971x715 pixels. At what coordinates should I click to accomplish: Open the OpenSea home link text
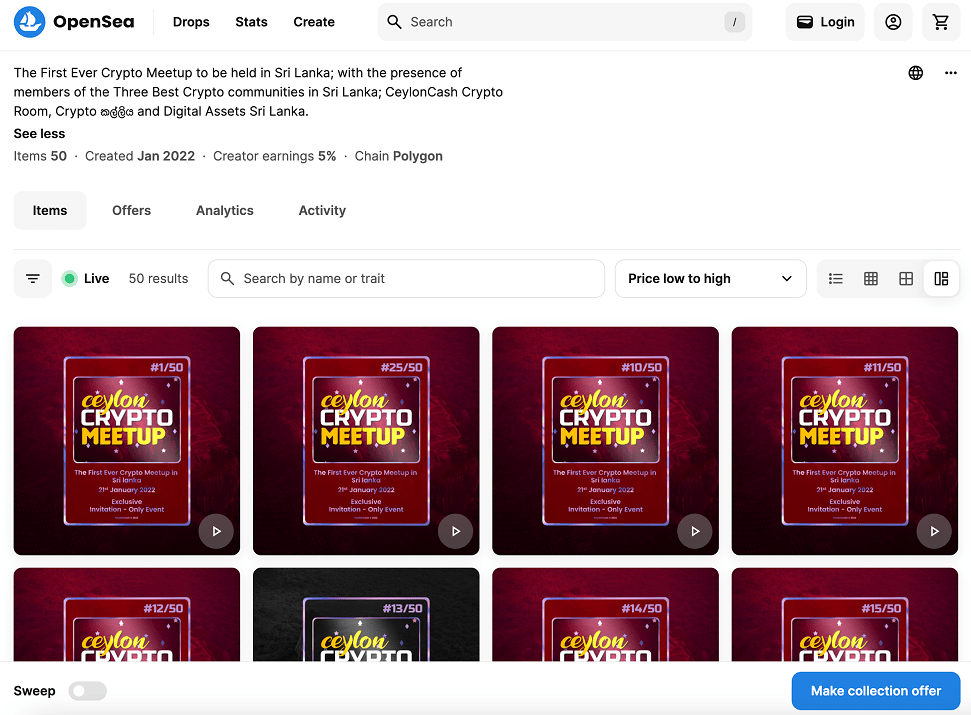click(x=94, y=22)
